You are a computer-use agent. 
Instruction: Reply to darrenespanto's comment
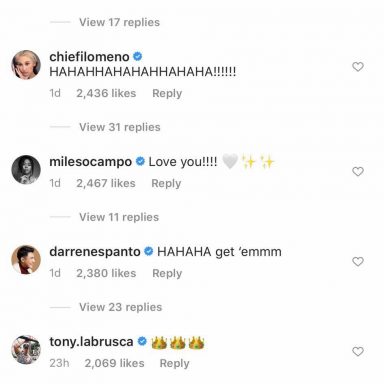coord(167,273)
